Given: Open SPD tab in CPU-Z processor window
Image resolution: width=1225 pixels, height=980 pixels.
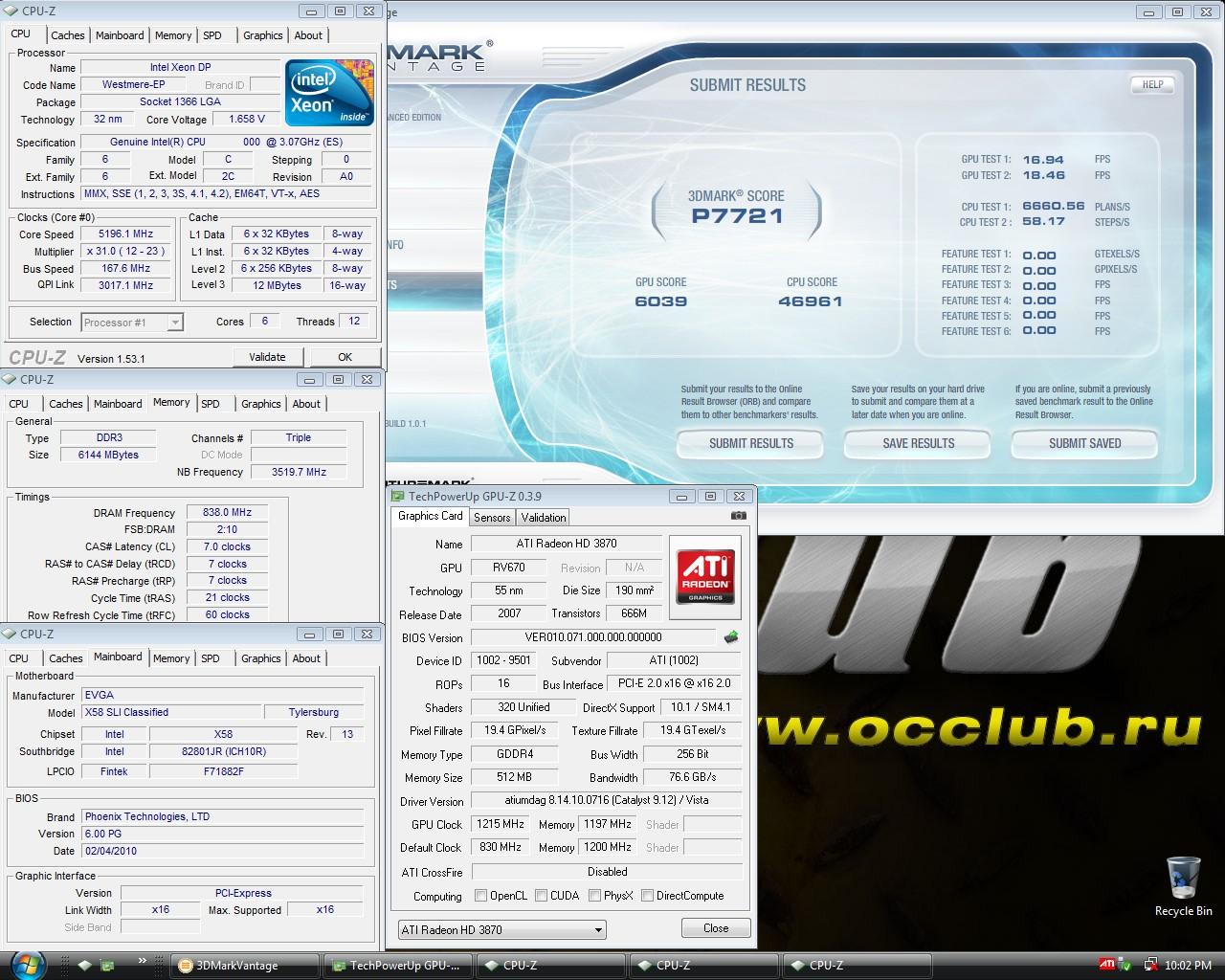Looking at the screenshot, I should point(212,35).
